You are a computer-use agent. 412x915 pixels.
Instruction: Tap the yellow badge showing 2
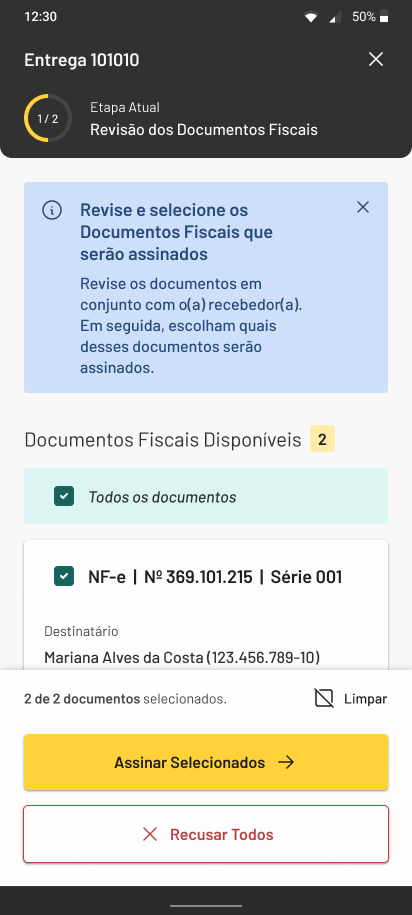322,439
